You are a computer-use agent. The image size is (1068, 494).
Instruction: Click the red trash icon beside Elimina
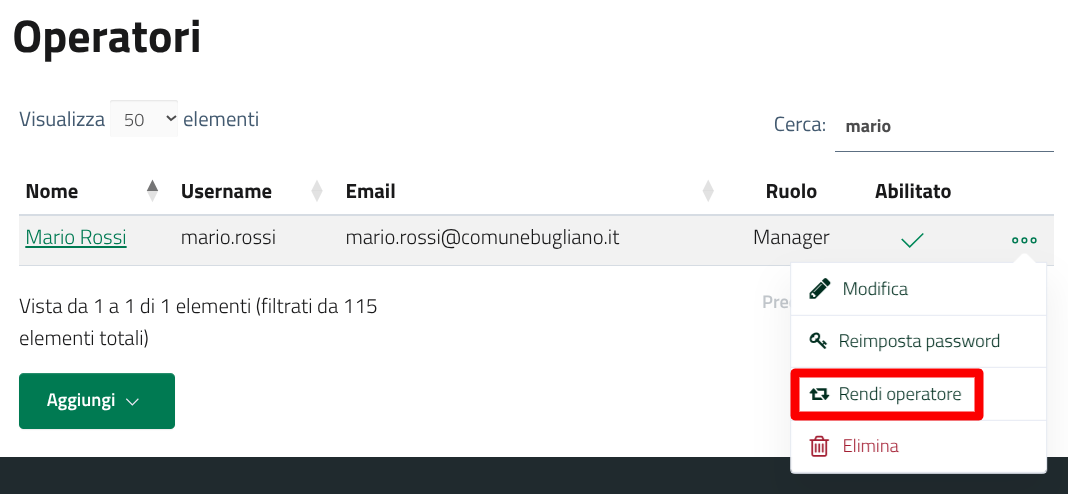[x=819, y=446]
